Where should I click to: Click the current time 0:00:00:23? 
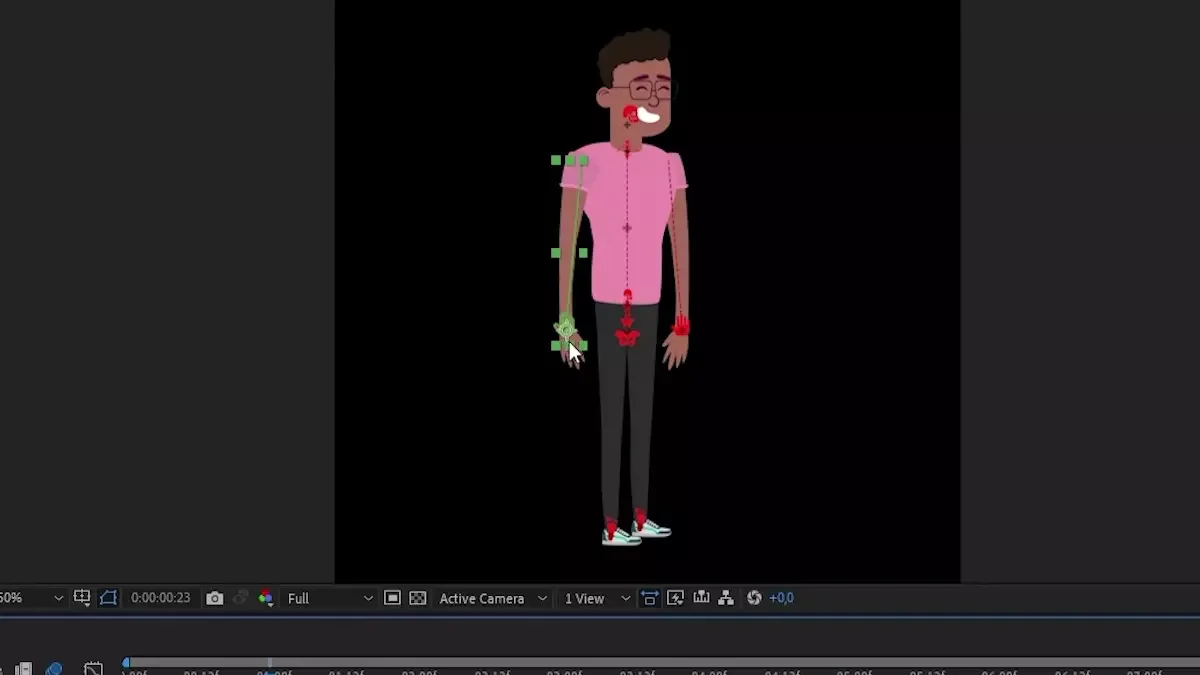tap(160, 598)
